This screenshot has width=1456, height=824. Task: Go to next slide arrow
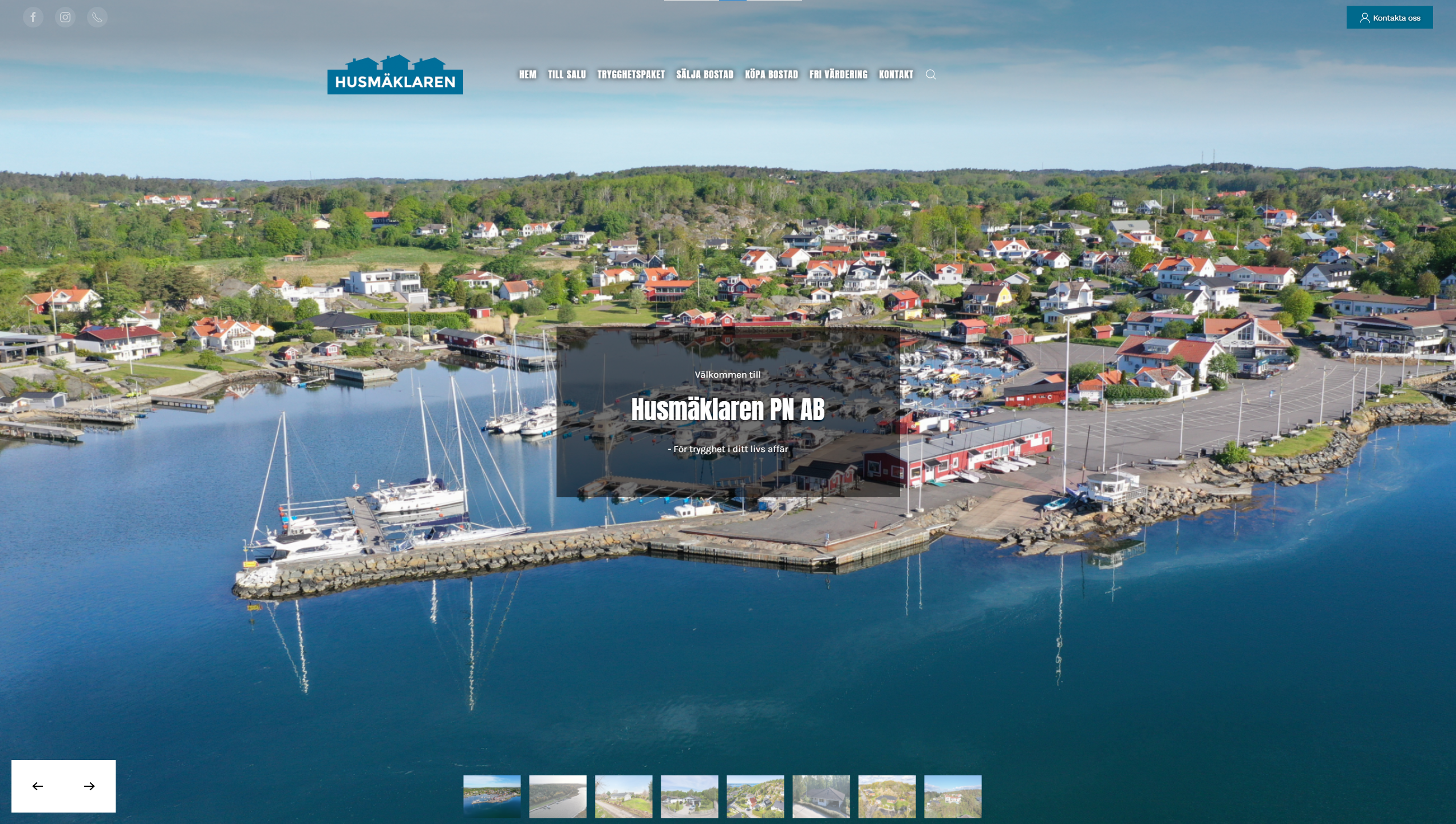pyautogui.click(x=89, y=786)
